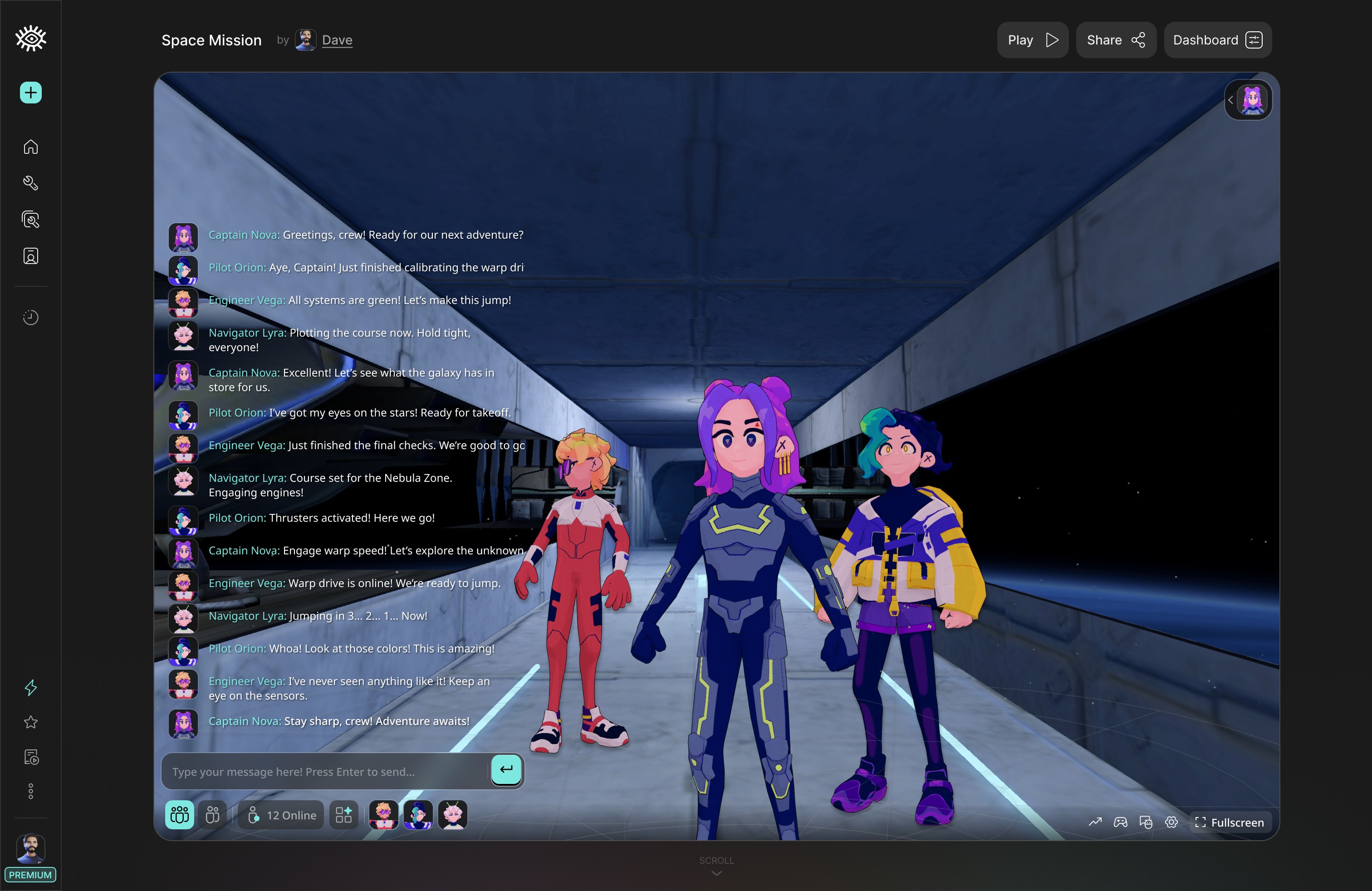Click the Play button
1372x891 pixels.
[1032, 40]
